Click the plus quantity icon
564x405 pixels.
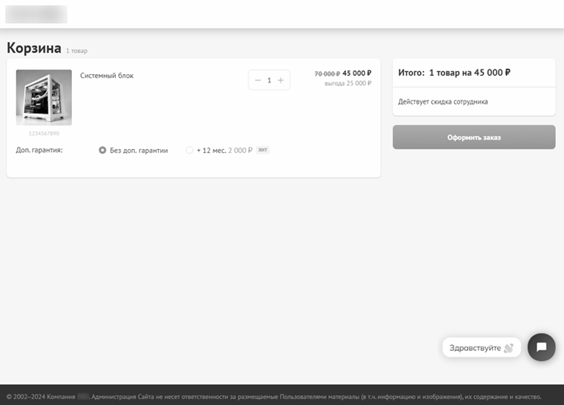coord(281,80)
